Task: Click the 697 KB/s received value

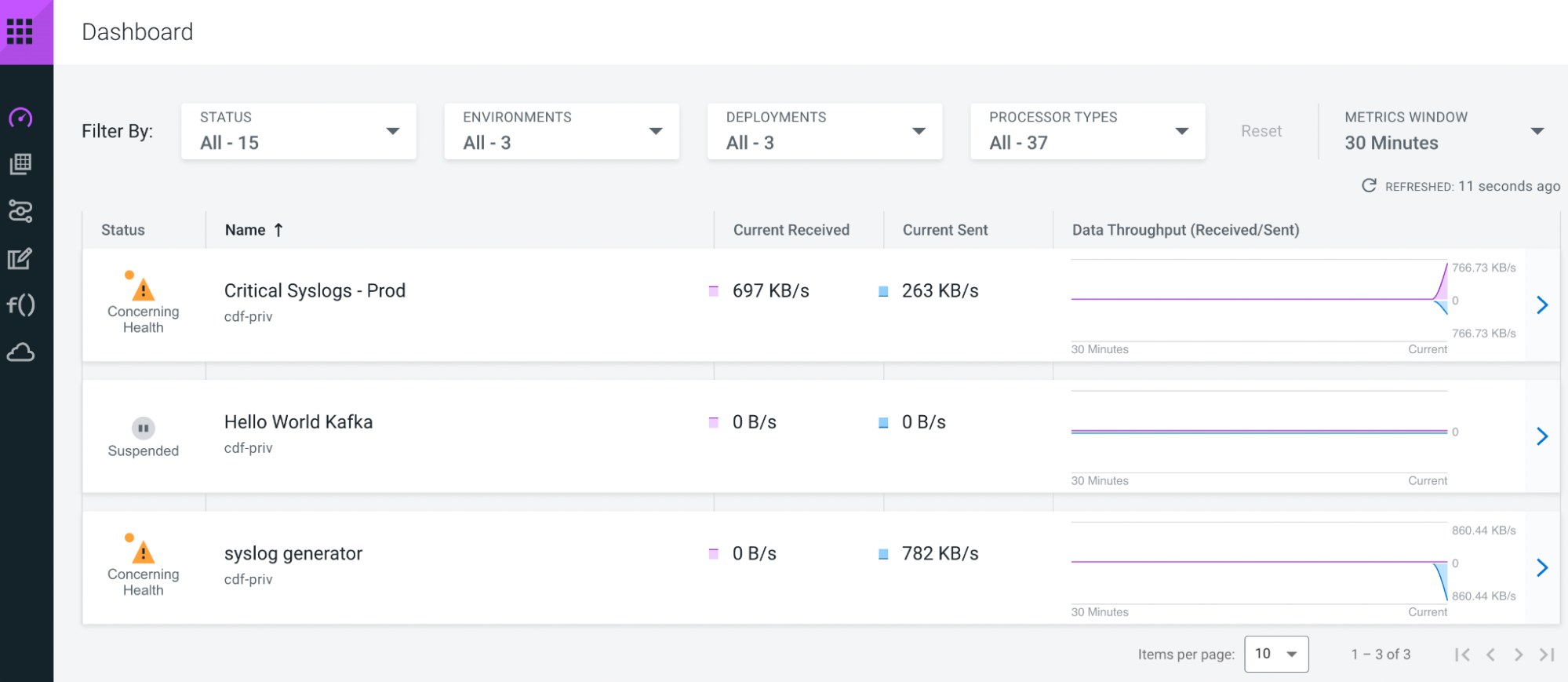Action: click(x=771, y=291)
